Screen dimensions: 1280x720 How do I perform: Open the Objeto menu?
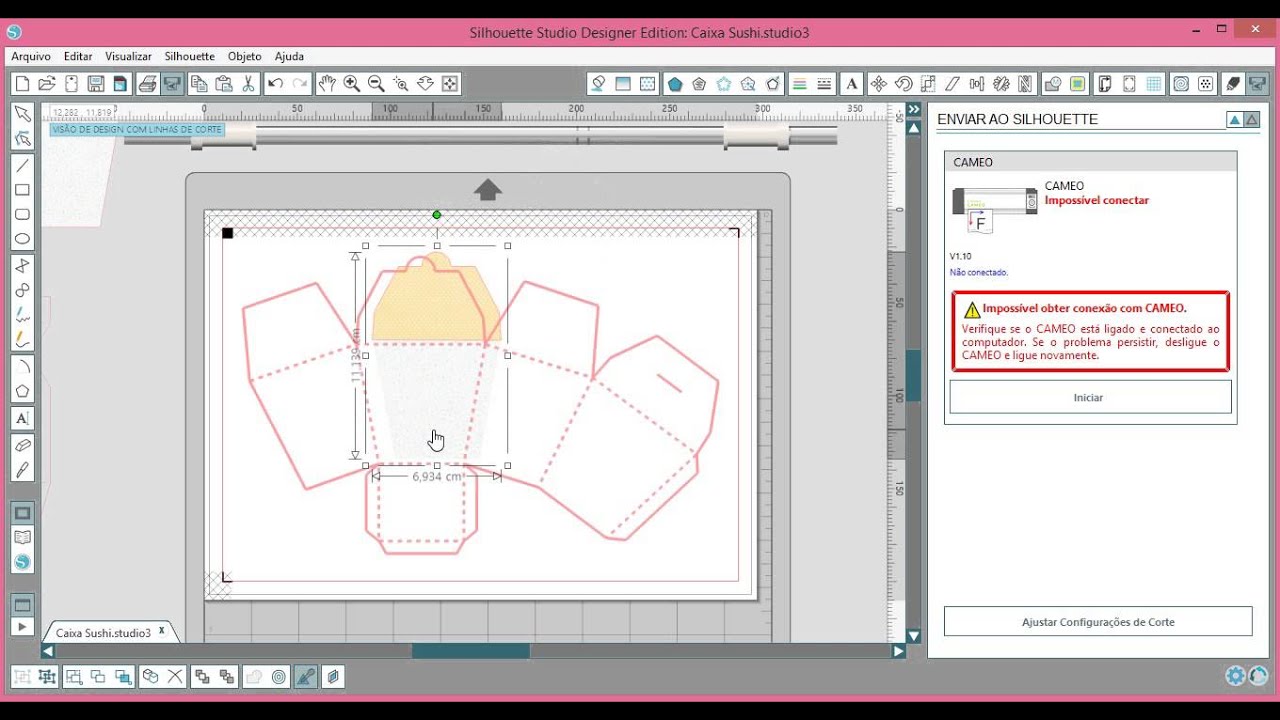tap(244, 57)
